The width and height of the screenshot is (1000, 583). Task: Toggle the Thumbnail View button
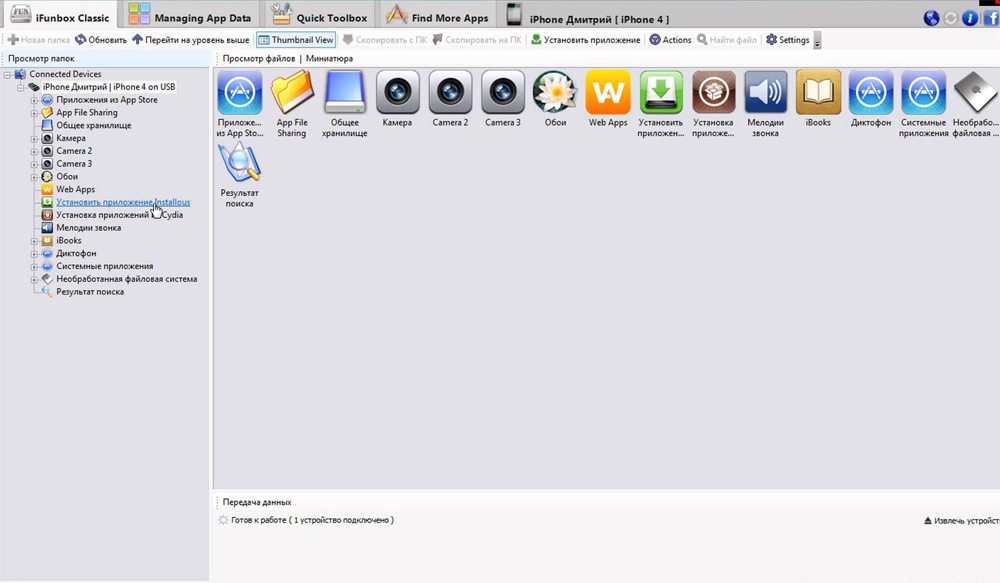pyautogui.click(x=296, y=40)
